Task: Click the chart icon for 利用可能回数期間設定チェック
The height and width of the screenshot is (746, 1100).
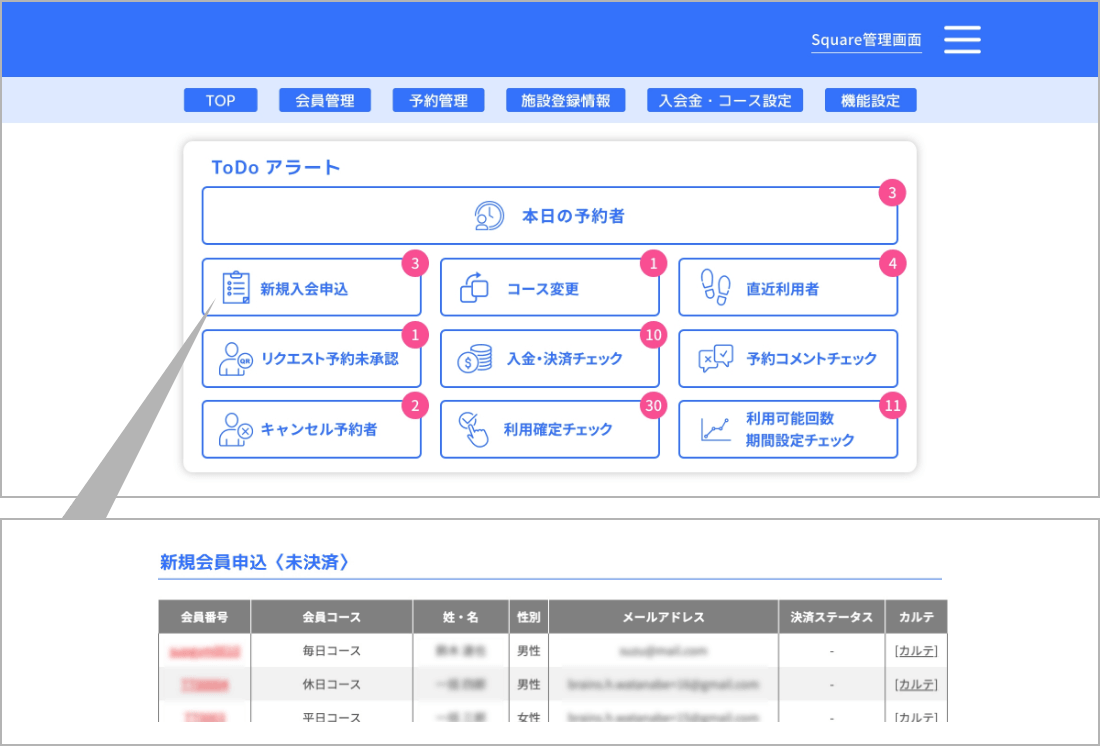Action: pyautogui.click(x=715, y=430)
